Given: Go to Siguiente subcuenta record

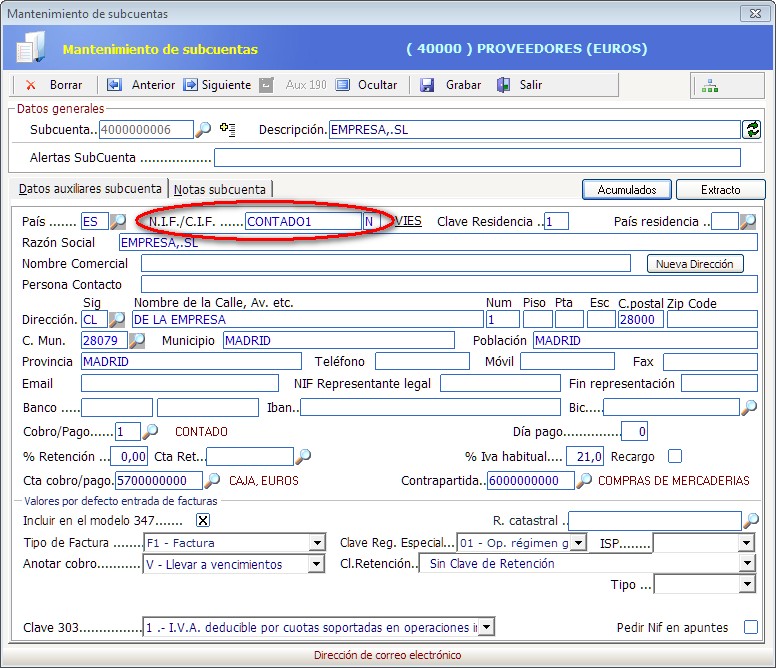Looking at the screenshot, I should click(190, 85).
